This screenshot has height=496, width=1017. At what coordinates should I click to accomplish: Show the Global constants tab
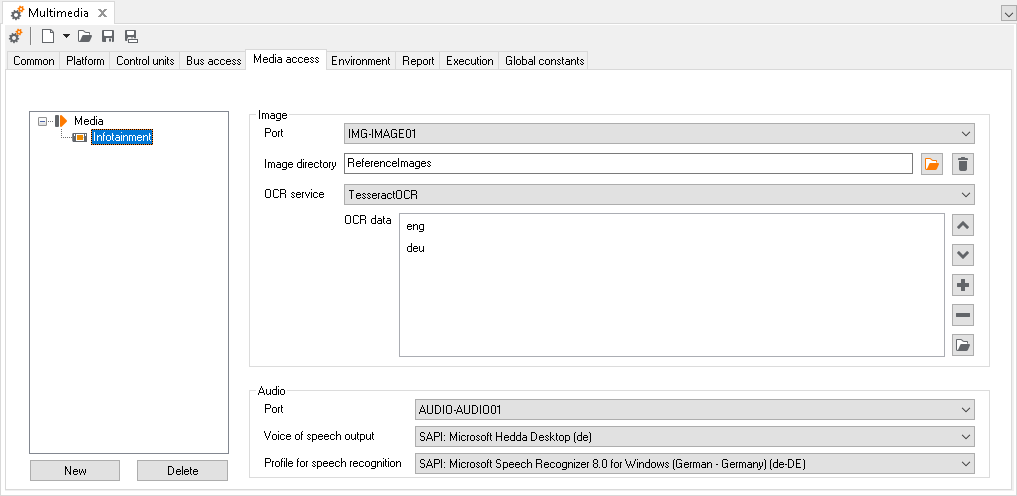[x=545, y=61]
